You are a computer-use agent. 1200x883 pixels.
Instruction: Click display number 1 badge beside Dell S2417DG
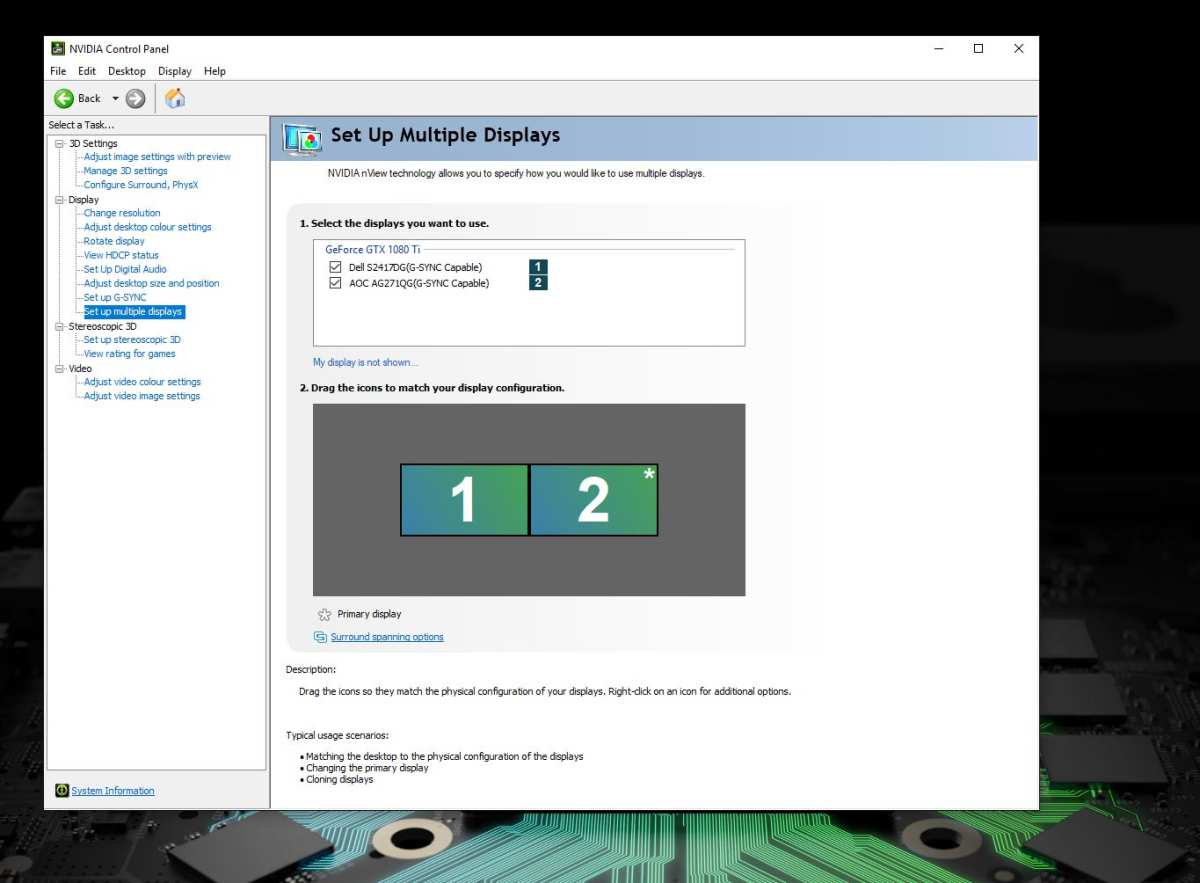[x=538, y=267]
